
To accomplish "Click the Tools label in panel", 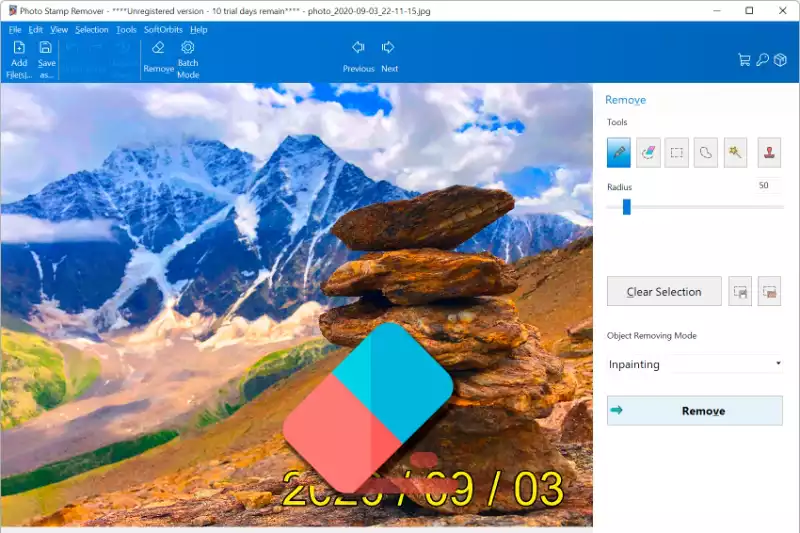I will [617, 122].
